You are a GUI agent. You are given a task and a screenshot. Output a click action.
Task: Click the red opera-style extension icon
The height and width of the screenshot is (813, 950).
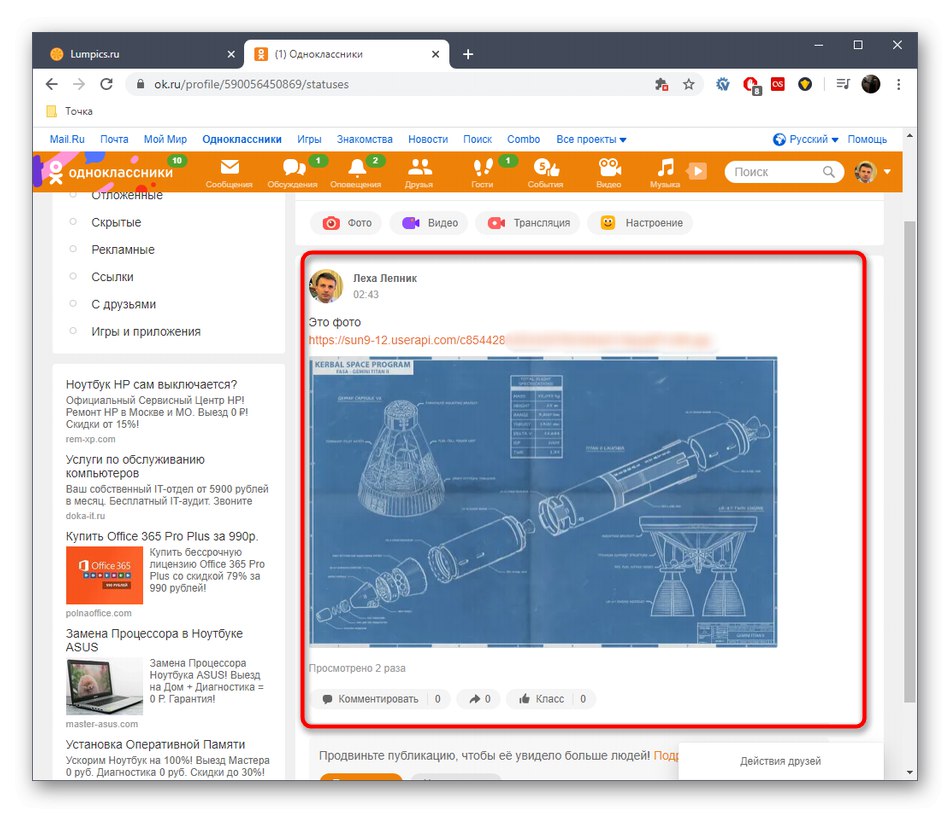pos(751,85)
